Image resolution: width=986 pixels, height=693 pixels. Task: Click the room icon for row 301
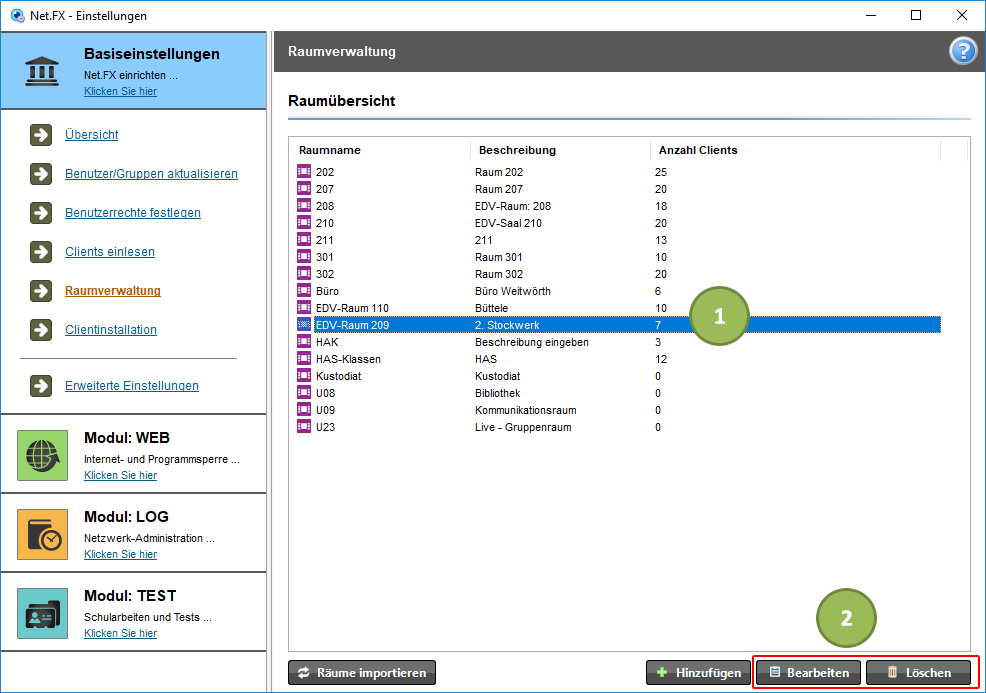tap(304, 256)
